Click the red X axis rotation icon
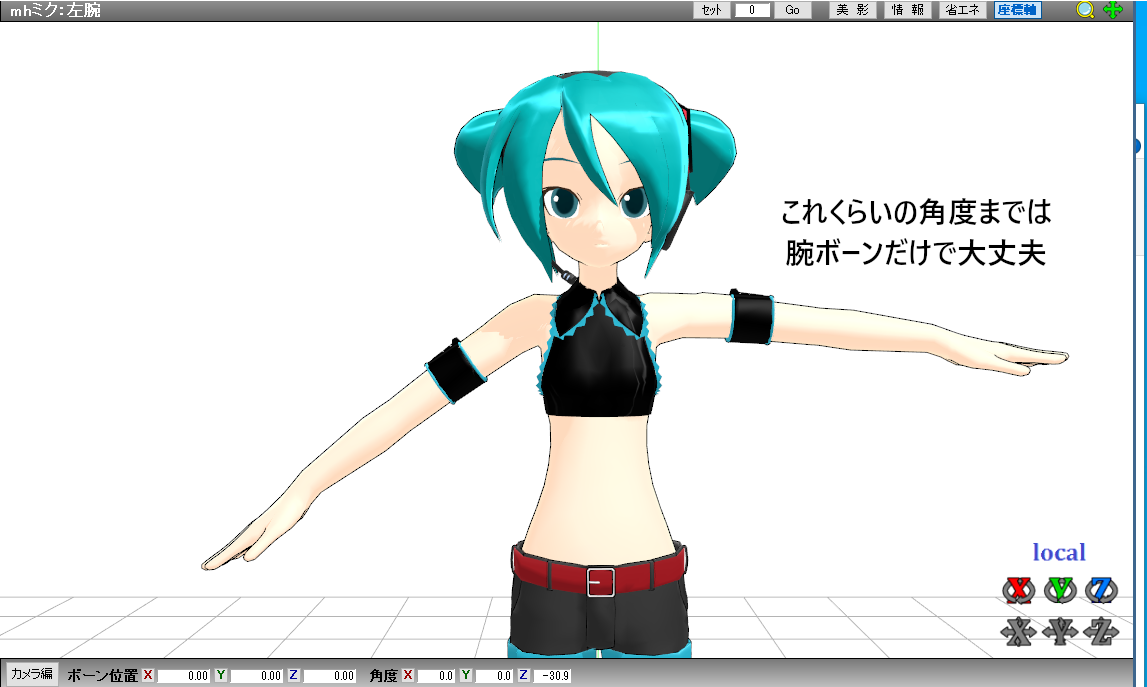 [x=1018, y=590]
